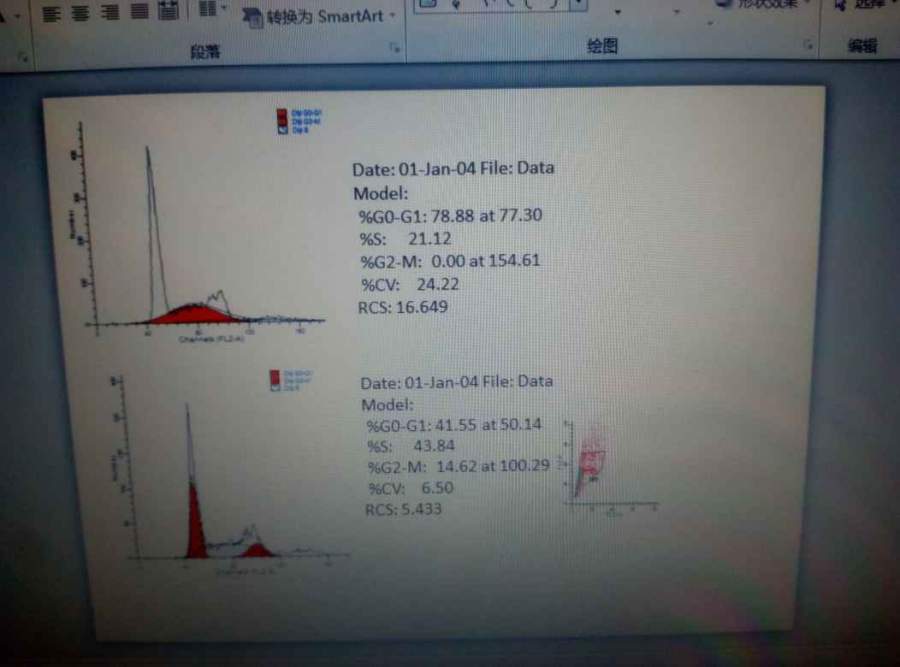The height and width of the screenshot is (667, 900).
Task: Click the text '%S: 43.84'
Action: (x=411, y=446)
